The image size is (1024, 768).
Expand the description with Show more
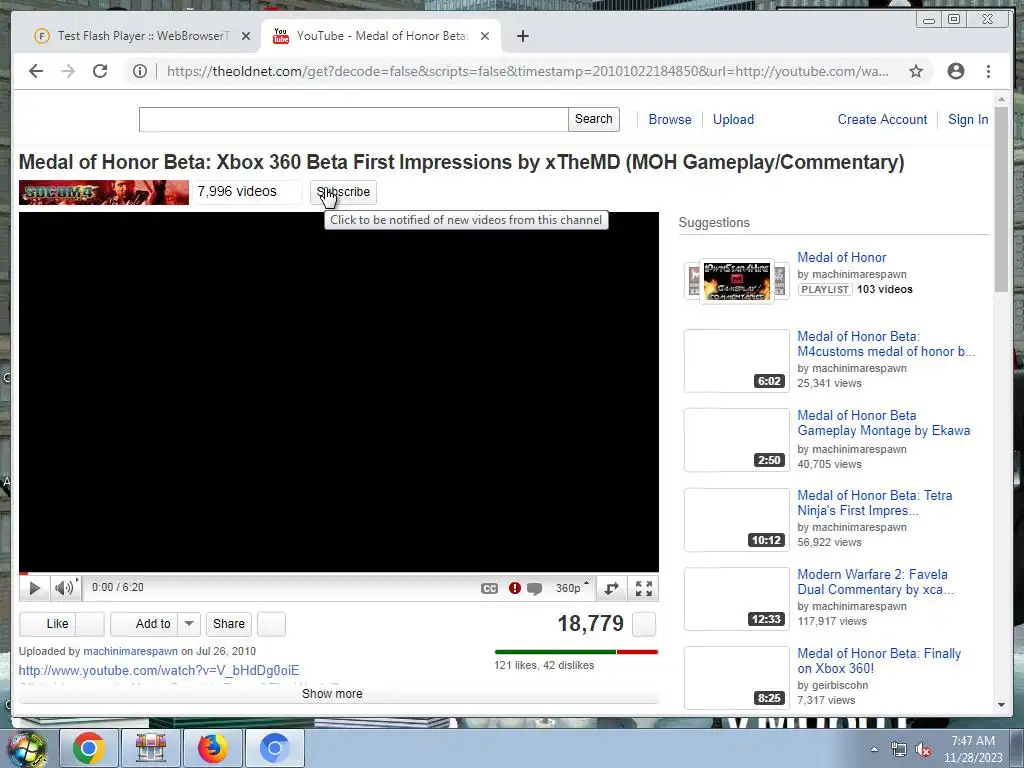(x=332, y=694)
